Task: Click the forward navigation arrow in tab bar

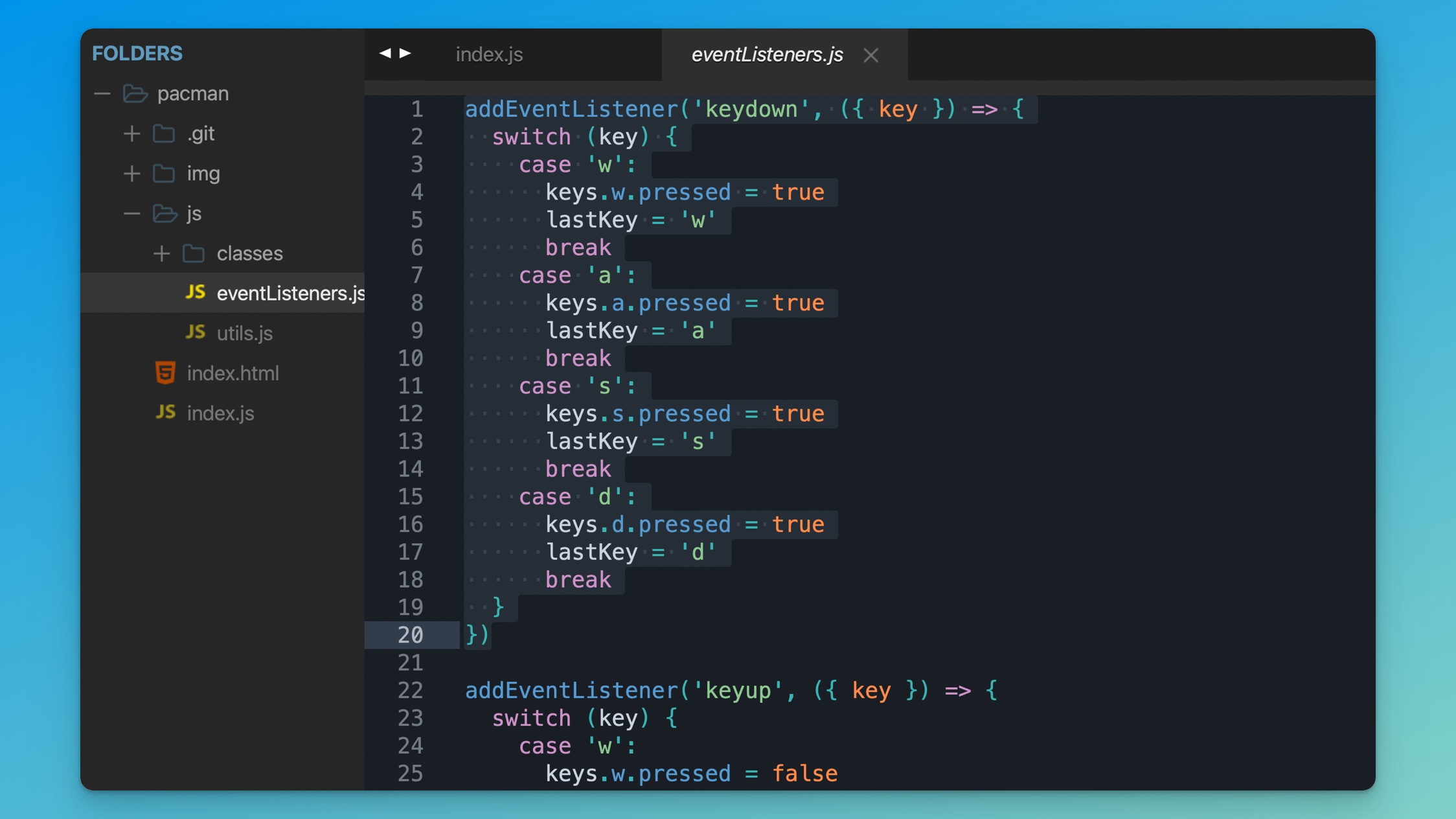Action: pos(405,53)
